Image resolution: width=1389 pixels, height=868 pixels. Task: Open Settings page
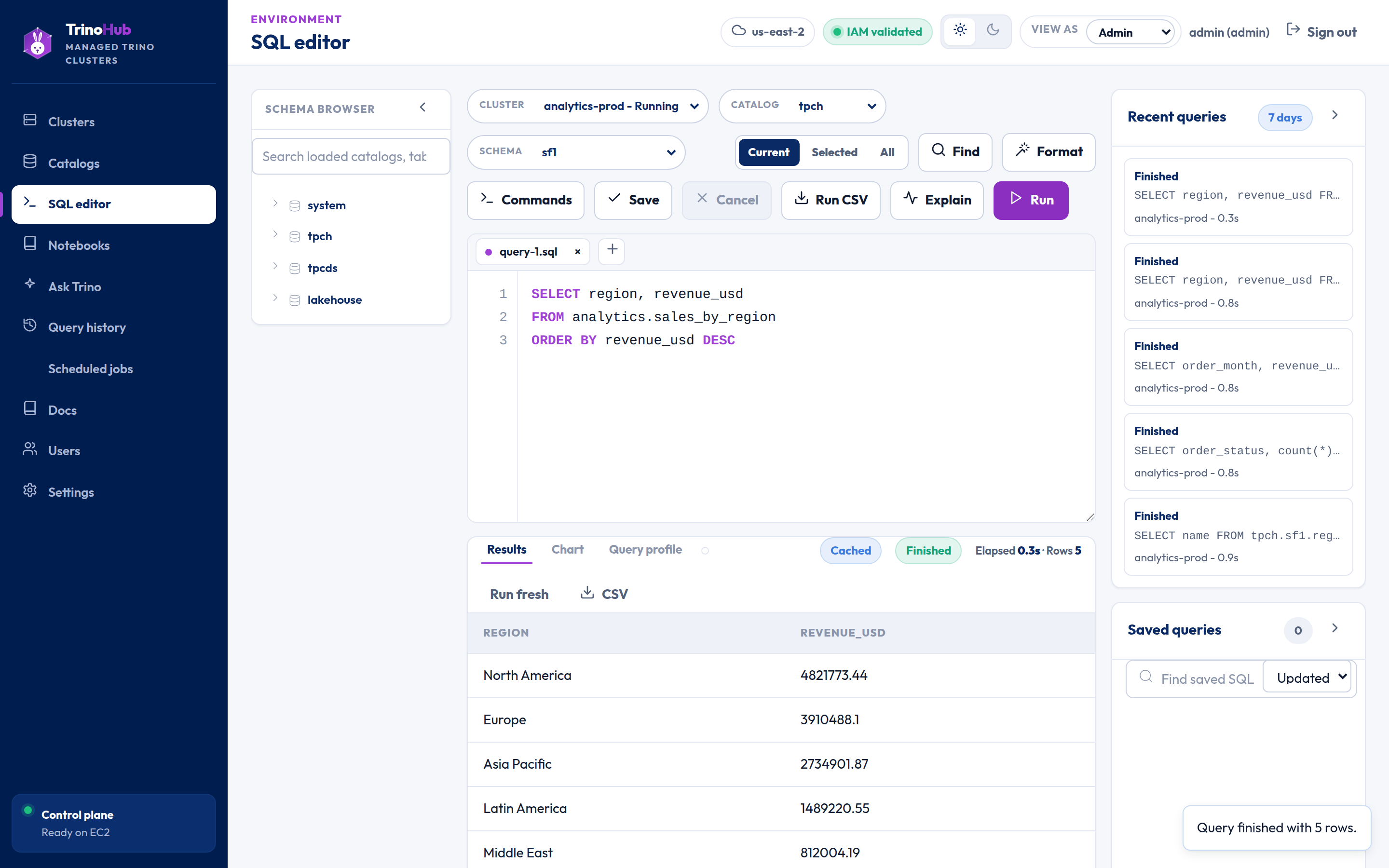(x=114, y=492)
